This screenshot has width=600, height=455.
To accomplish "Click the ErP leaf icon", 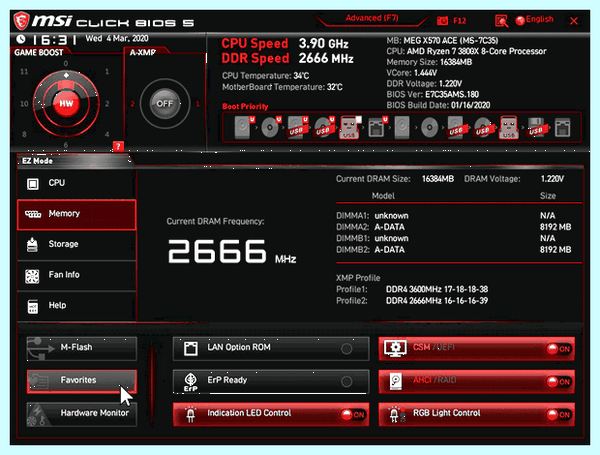I will coord(191,382).
